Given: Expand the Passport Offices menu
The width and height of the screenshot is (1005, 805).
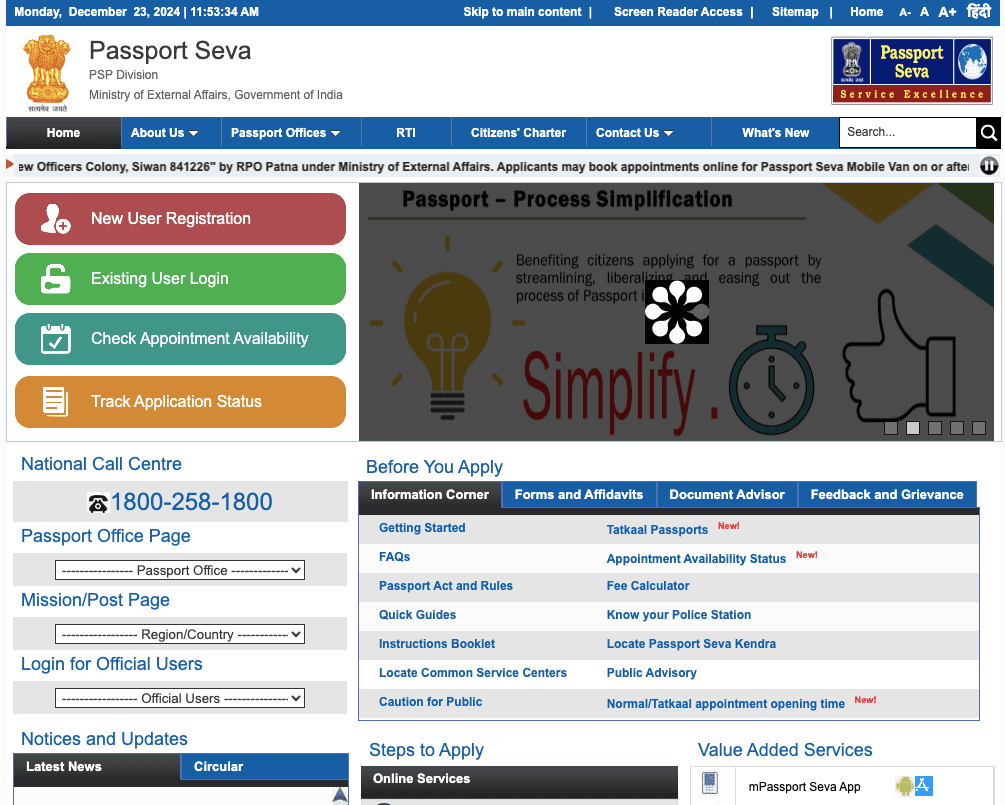Looking at the screenshot, I should (x=285, y=133).
